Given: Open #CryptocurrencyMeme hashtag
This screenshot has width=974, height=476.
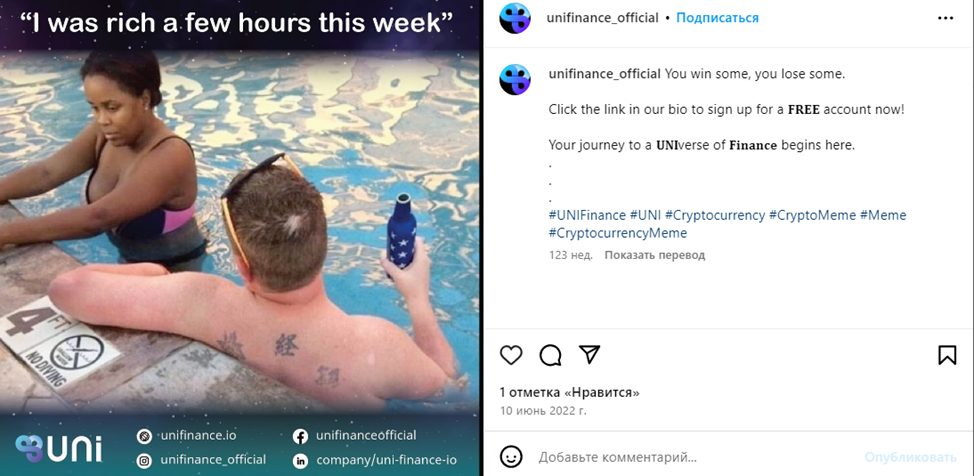Looking at the screenshot, I should [x=617, y=233].
